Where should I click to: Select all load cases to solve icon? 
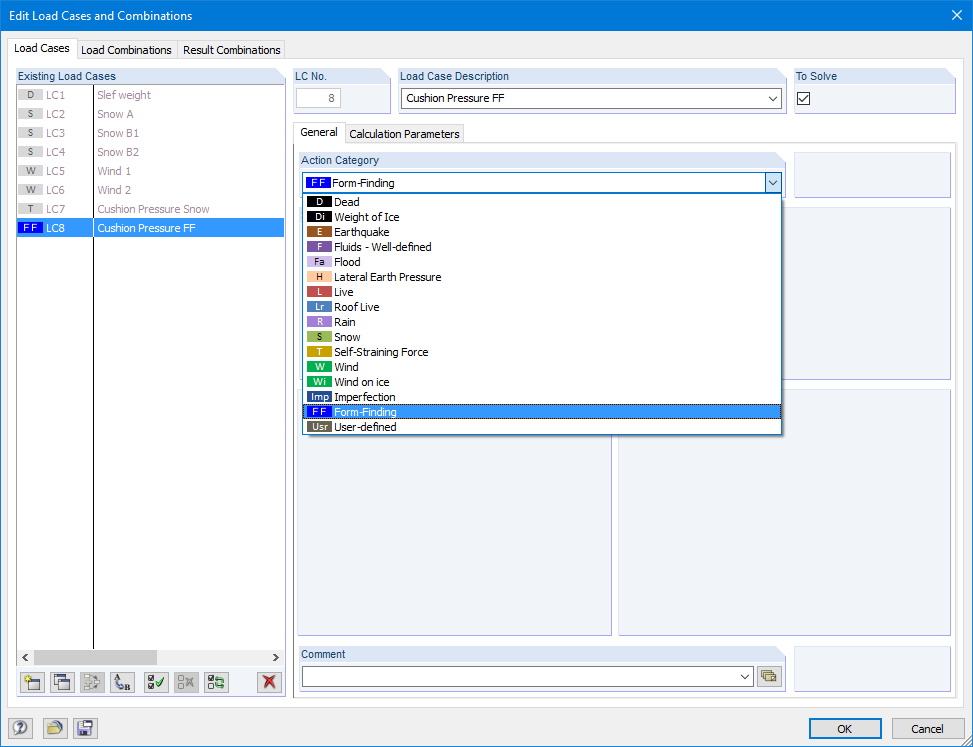[156, 682]
